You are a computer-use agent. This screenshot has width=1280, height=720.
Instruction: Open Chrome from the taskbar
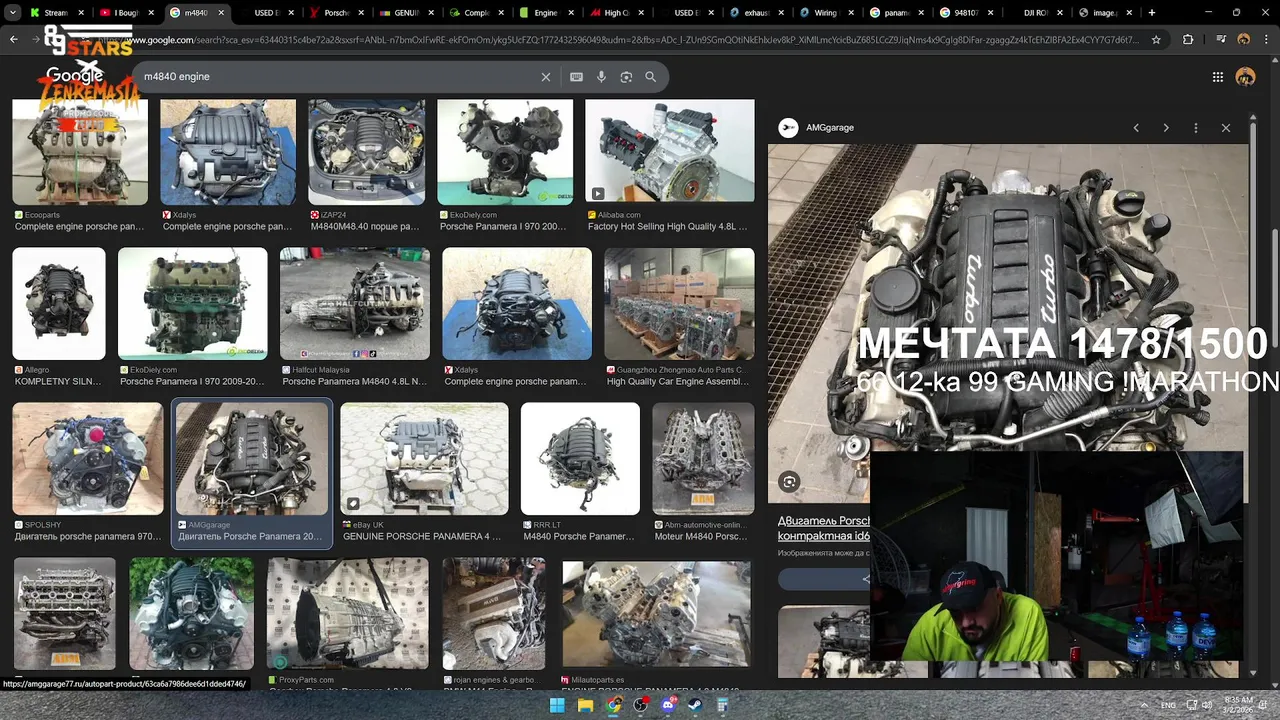[x=613, y=706]
